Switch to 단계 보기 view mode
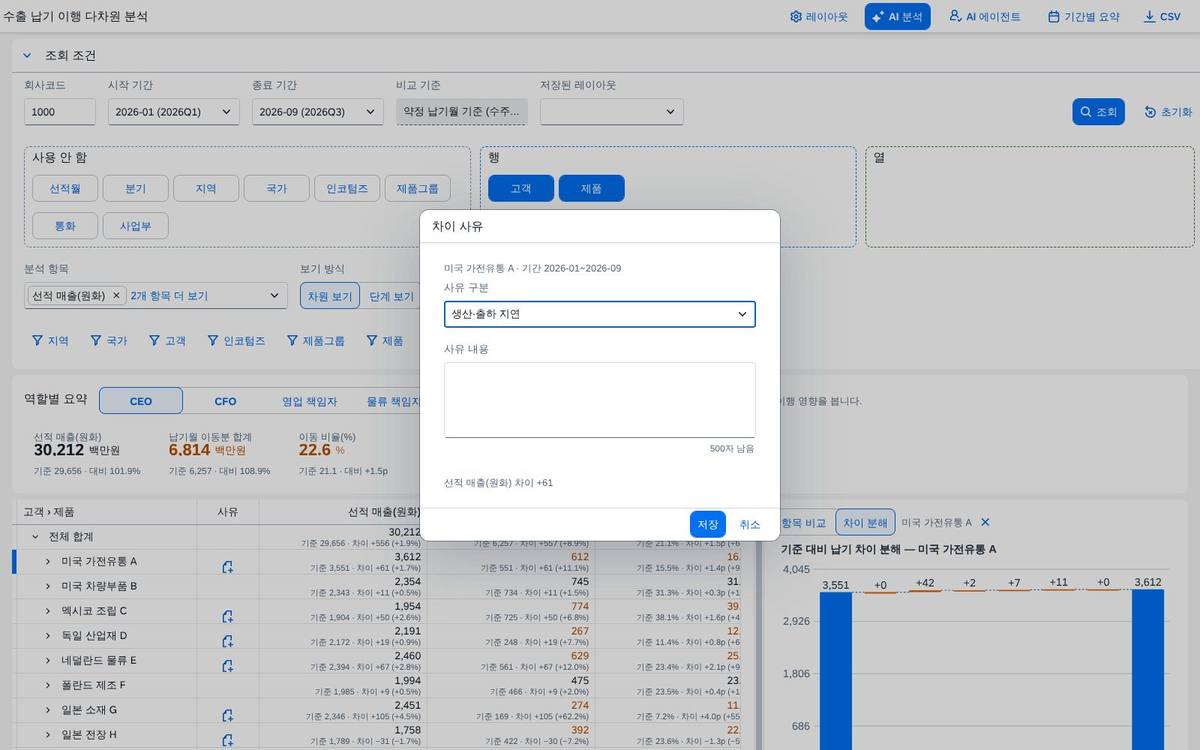 point(391,296)
